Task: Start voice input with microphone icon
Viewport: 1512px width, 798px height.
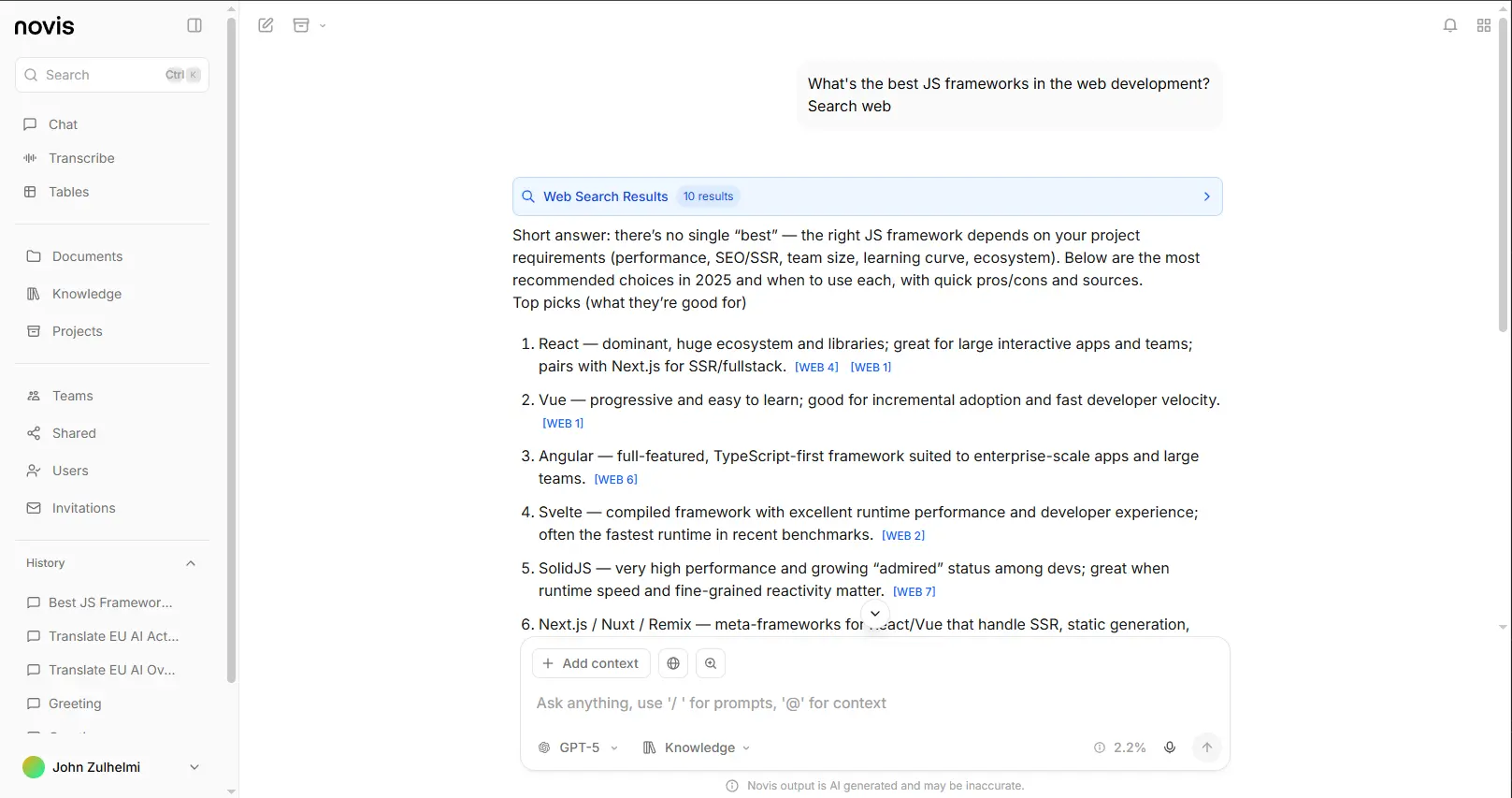Action: pyautogui.click(x=1169, y=747)
